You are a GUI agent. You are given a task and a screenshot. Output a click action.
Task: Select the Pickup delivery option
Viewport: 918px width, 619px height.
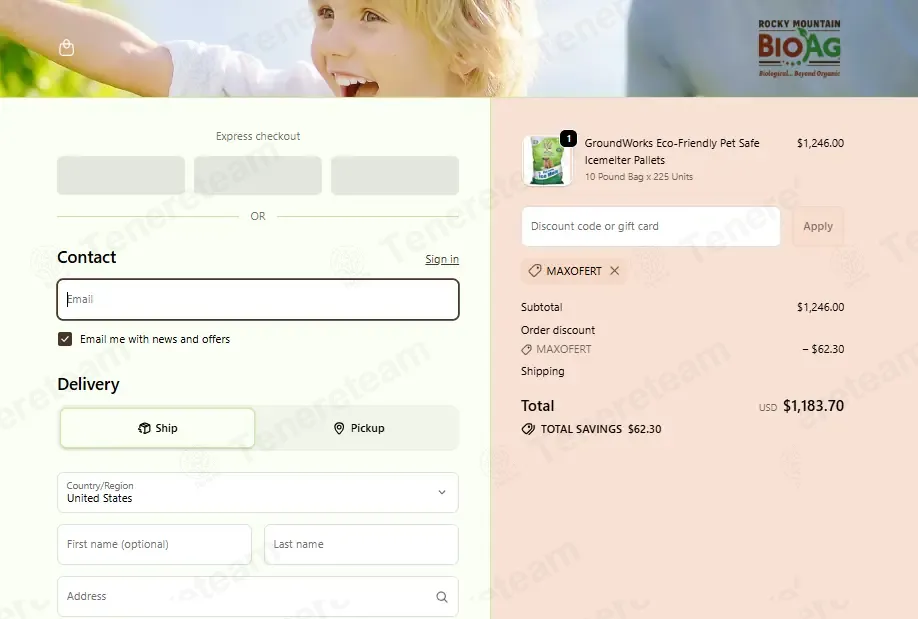click(358, 428)
